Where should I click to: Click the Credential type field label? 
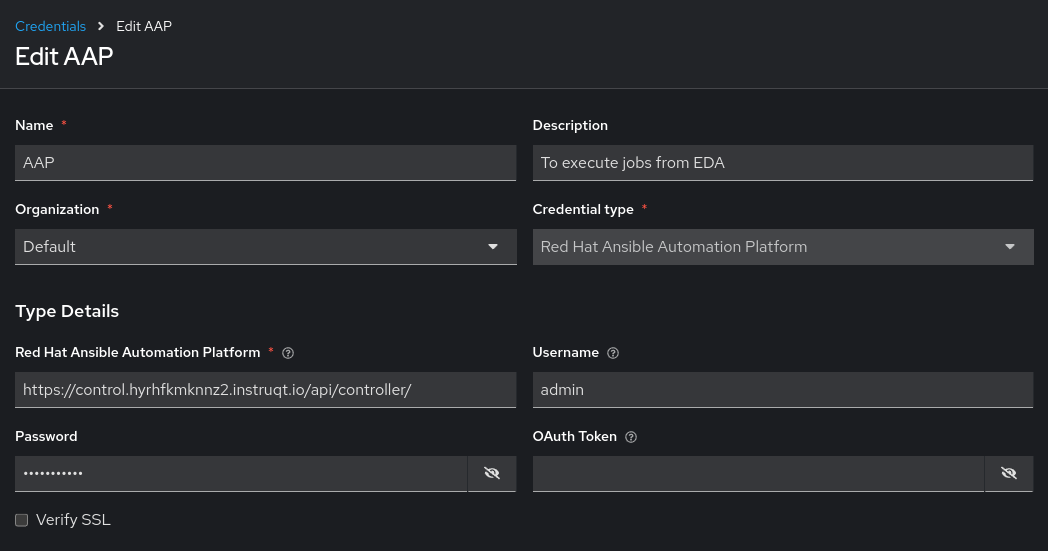(x=583, y=209)
